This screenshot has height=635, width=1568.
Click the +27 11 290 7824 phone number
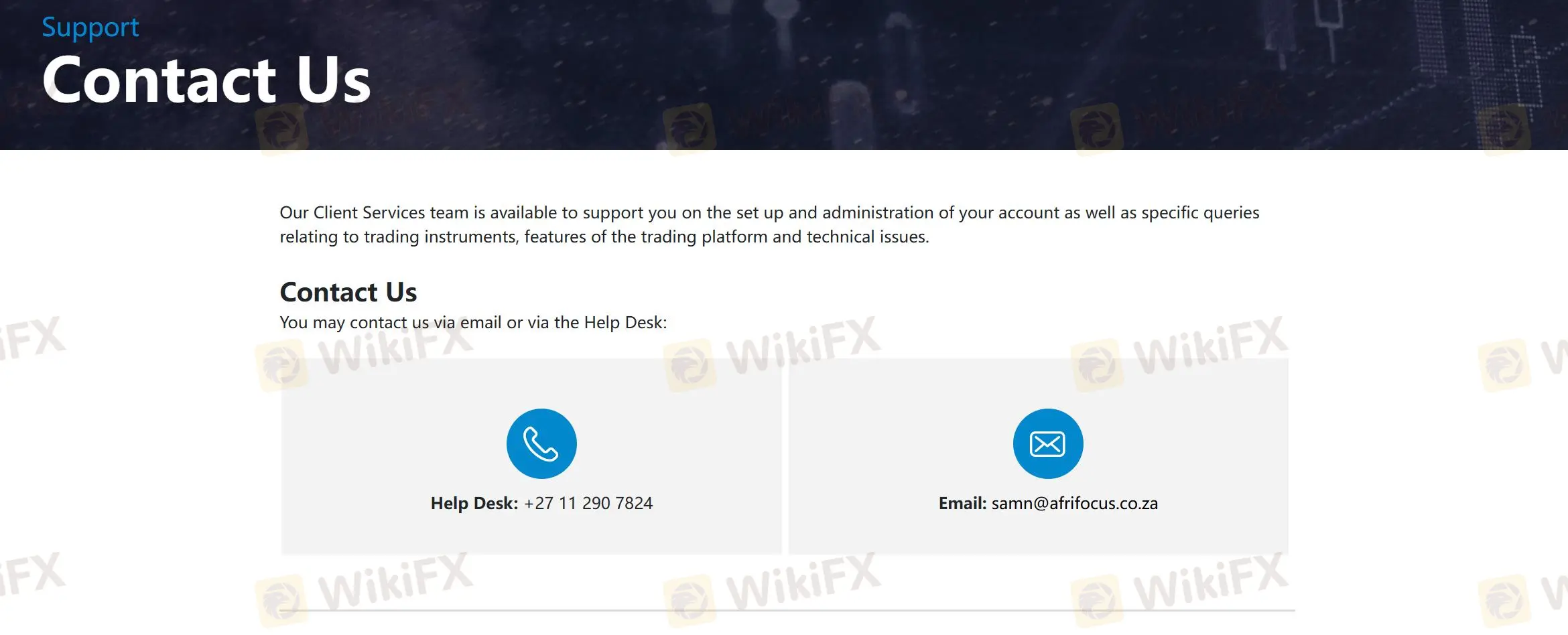[588, 503]
